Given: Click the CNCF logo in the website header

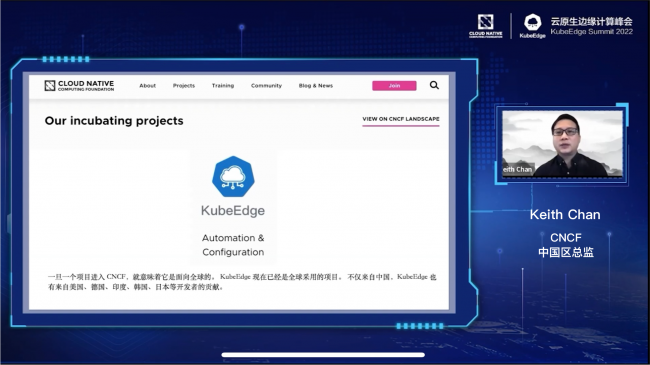Looking at the screenshot, I should coord(79,85).
